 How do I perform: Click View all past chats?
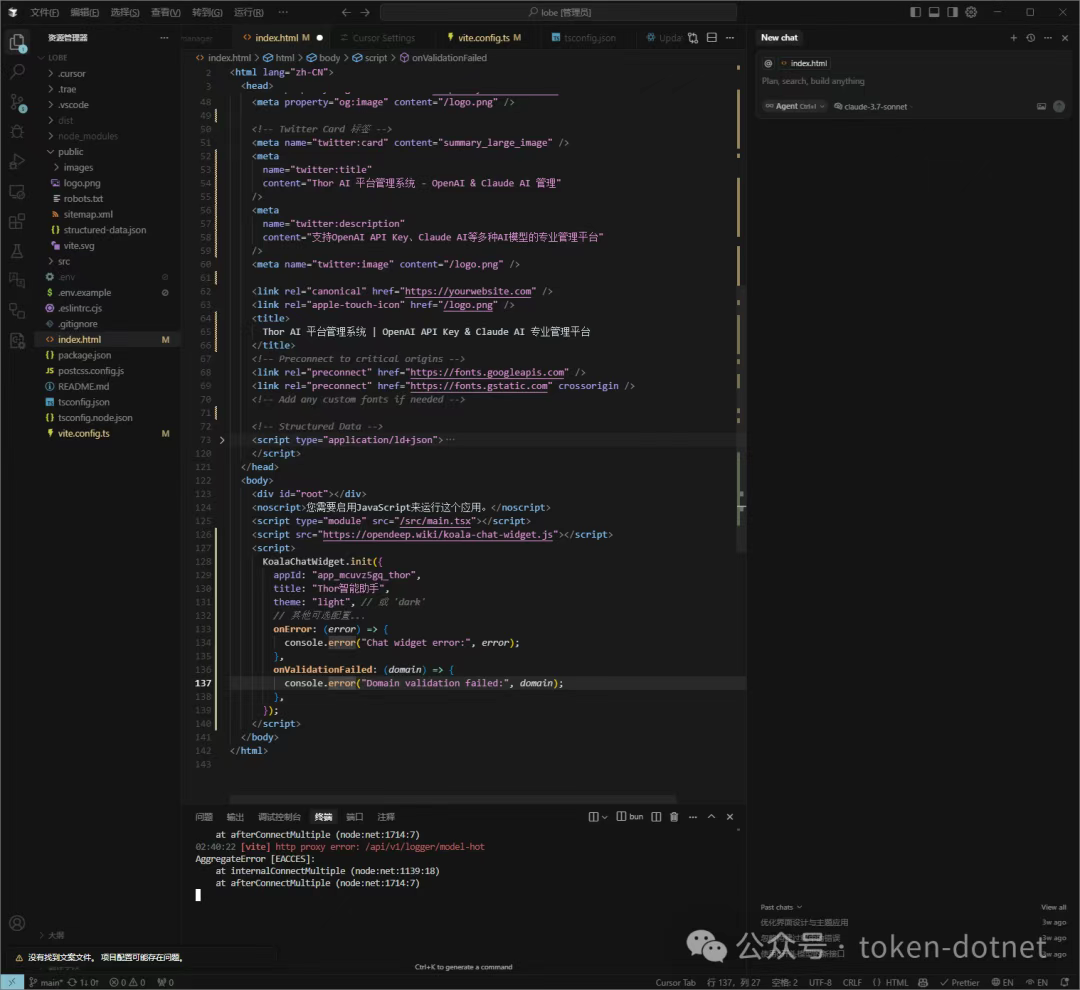1053,907
